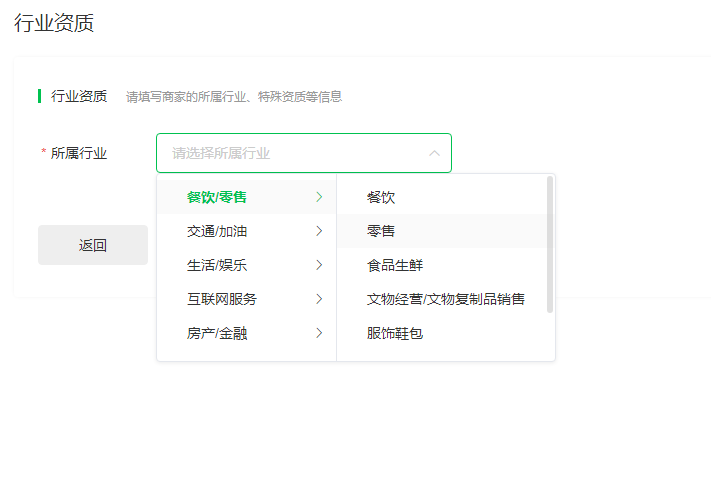Select the 交通/加油 category
Viewport: 711px width, 477px height.
pos(246,231)
